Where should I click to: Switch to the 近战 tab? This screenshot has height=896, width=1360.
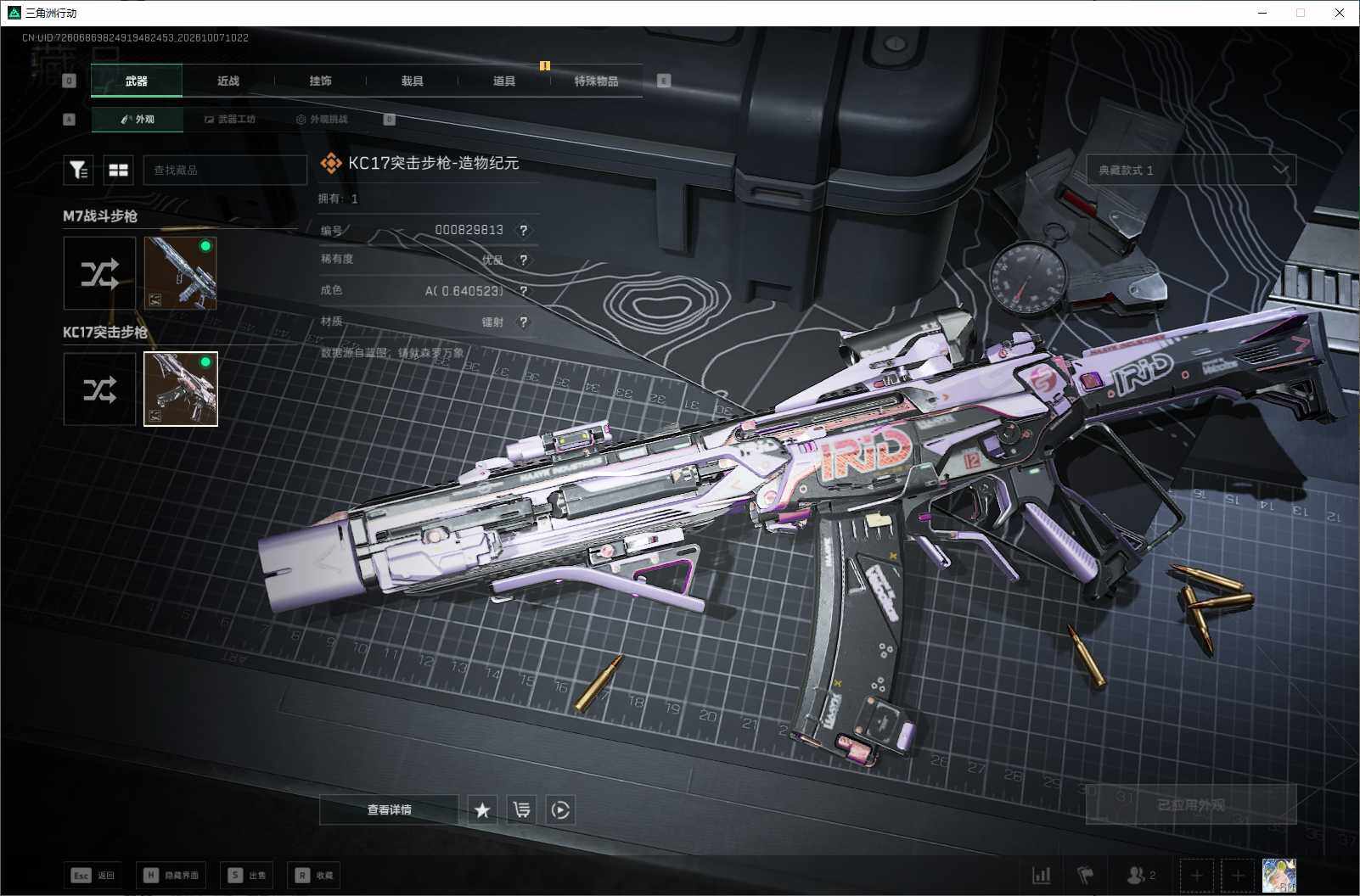pyautogui.click(x=228, y=81)
